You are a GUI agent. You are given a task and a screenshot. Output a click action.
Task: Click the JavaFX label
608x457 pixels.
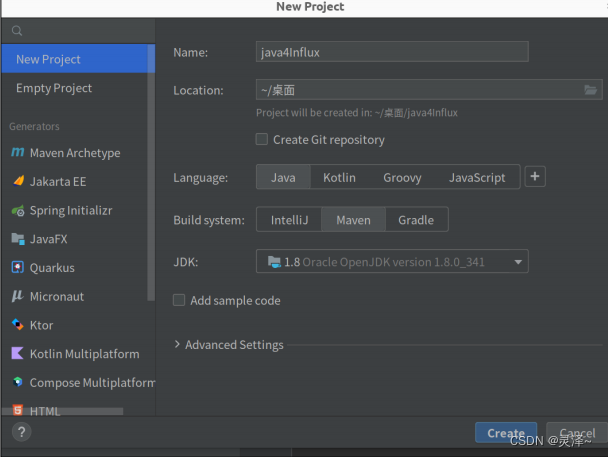[48, 239]
